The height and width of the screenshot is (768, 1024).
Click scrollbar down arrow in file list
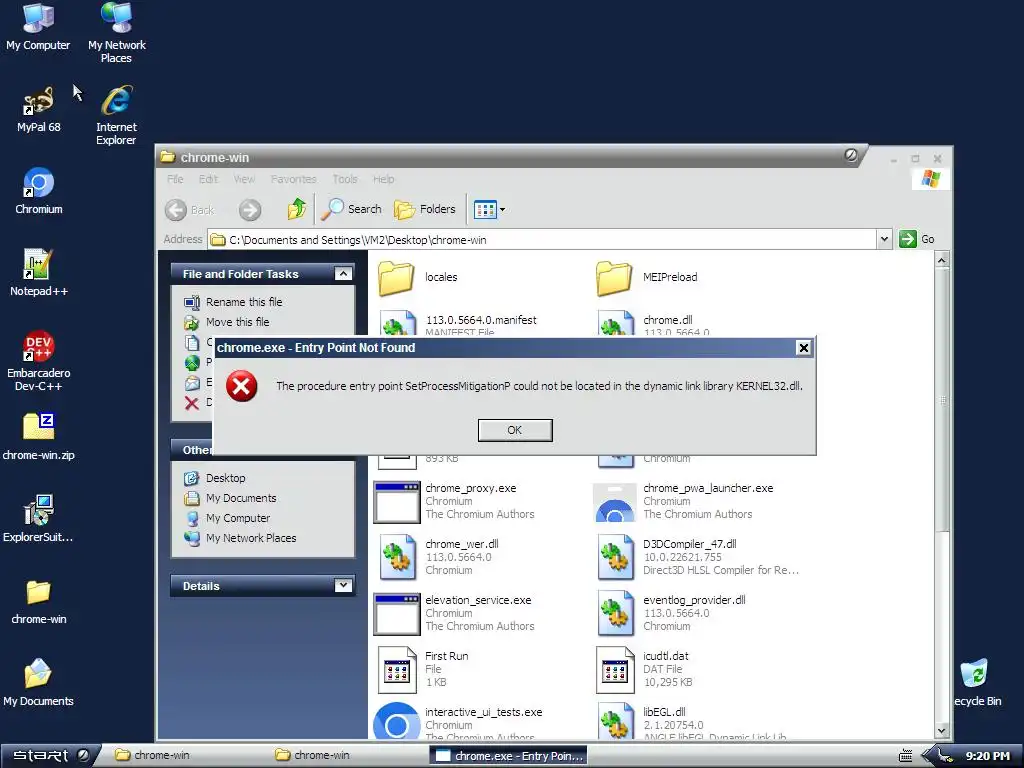click(x=941, y=731)
